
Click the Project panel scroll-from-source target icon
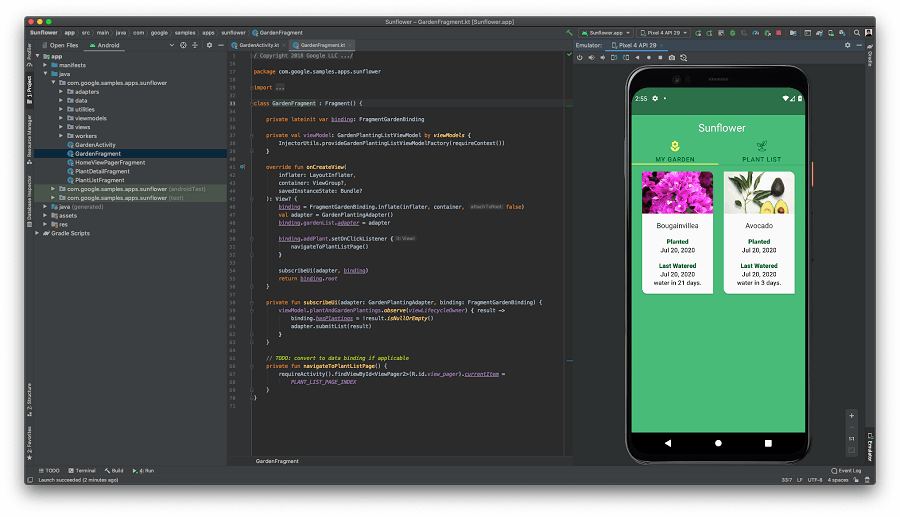pos(183,45)
